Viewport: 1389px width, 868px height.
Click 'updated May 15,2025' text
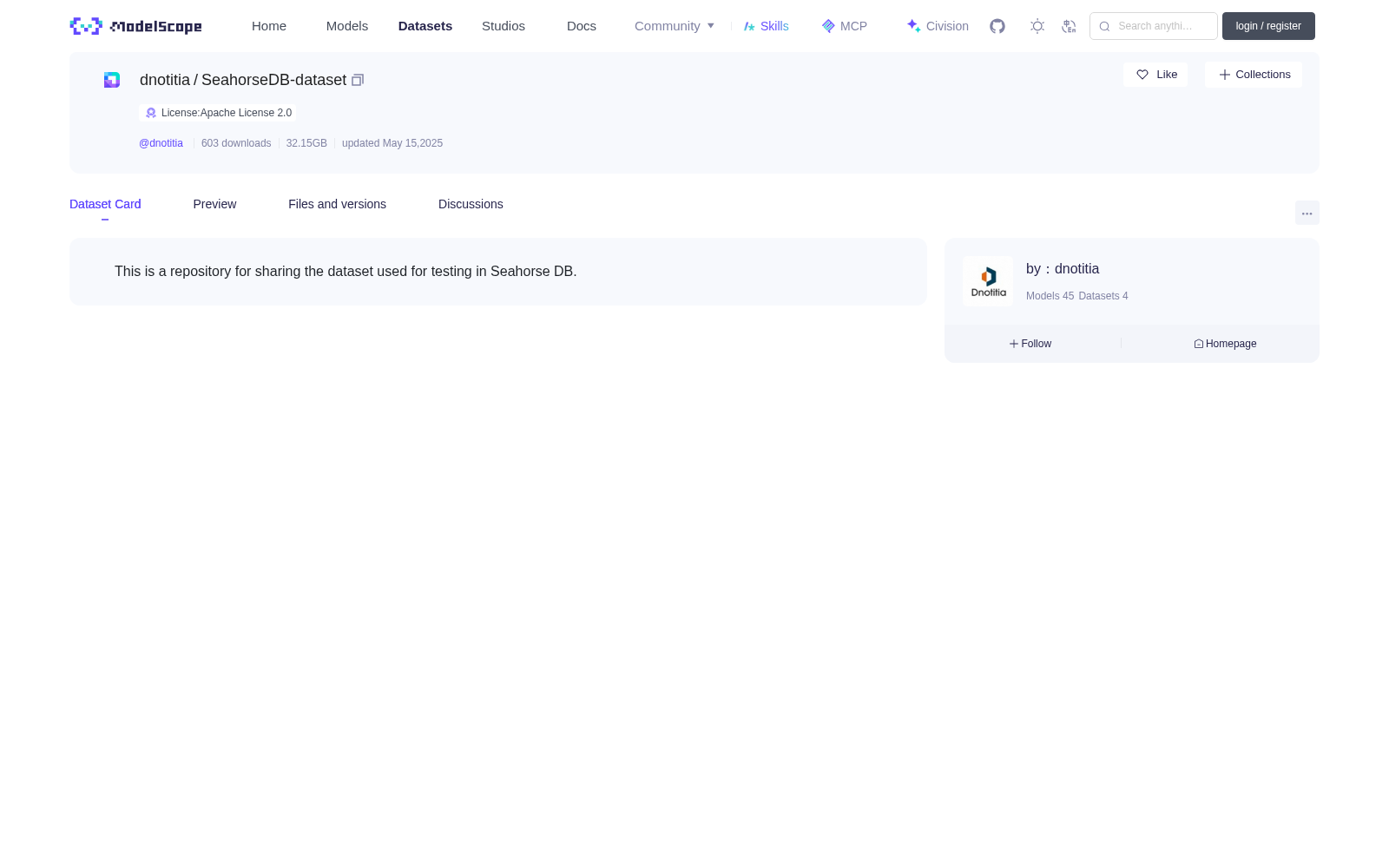pyautogui.click(x=392, y=143)
